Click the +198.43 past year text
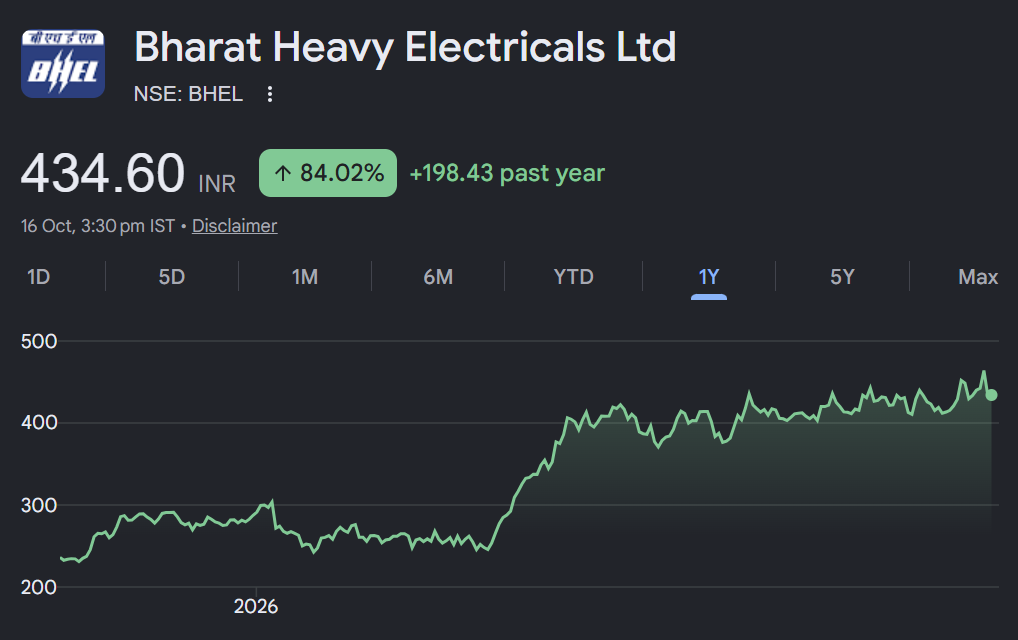Viewport: 1018px width, 640px height. (x=507, y=173)
